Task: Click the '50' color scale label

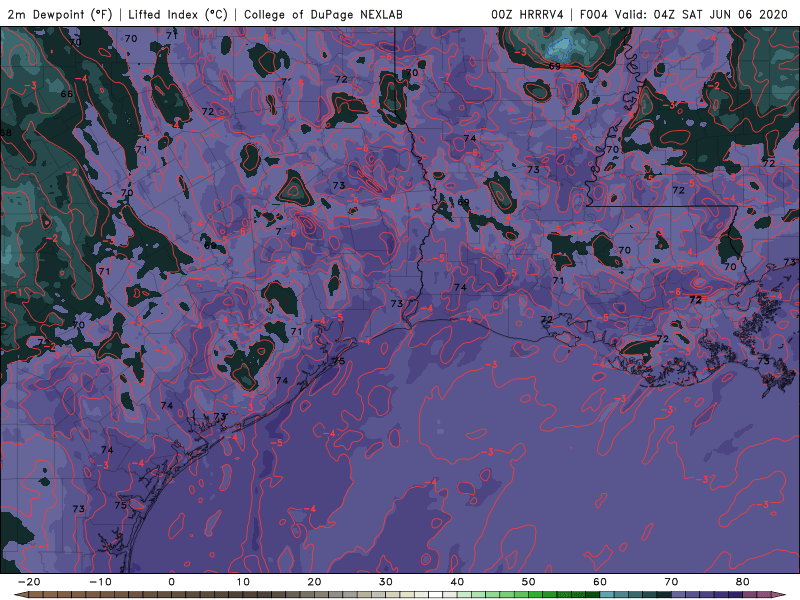Action: (529, 582)
